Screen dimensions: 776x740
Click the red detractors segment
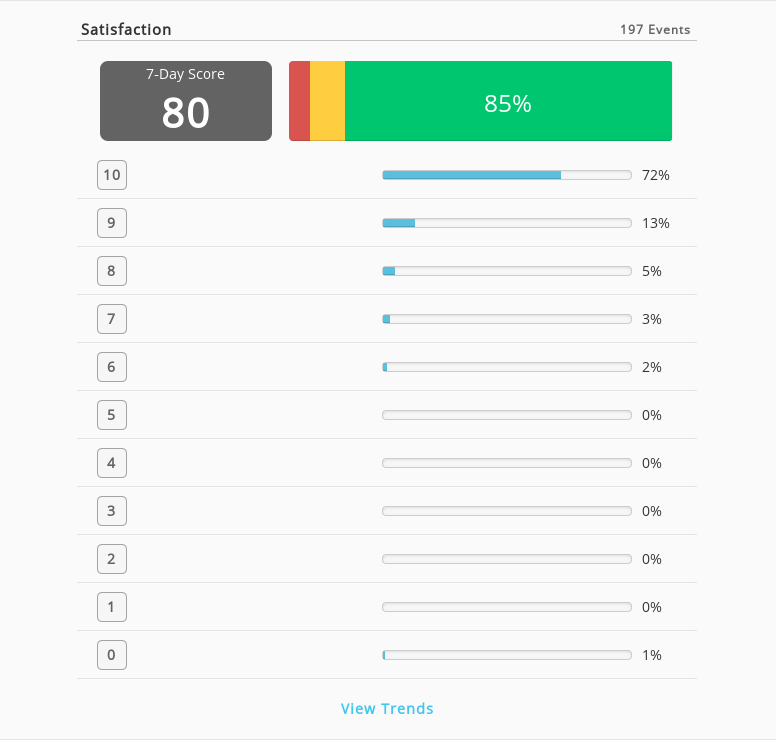(299, 101)
